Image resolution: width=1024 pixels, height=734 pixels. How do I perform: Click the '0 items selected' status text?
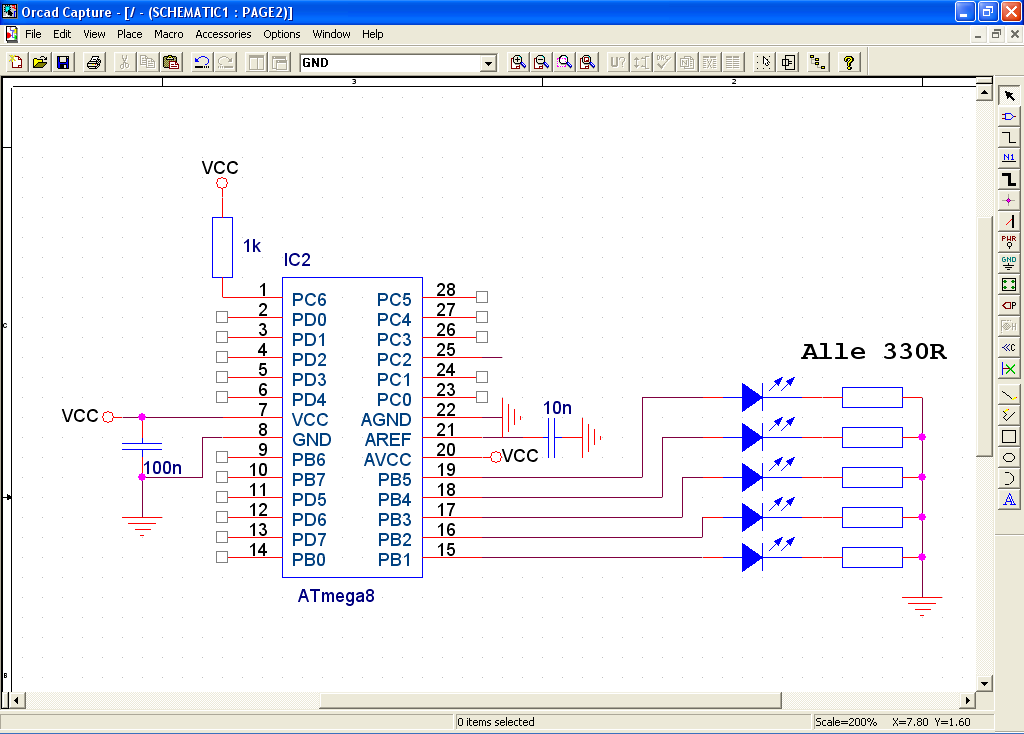pyautogui.click(x=496, y=722)
